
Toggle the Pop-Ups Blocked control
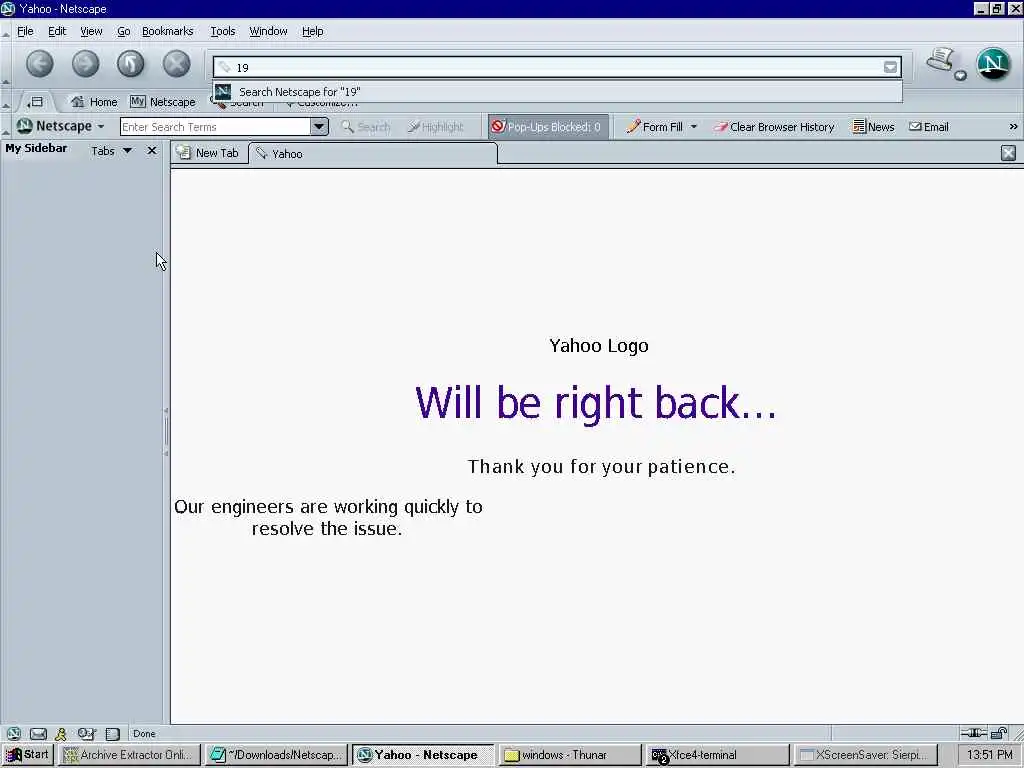[547, 127]
